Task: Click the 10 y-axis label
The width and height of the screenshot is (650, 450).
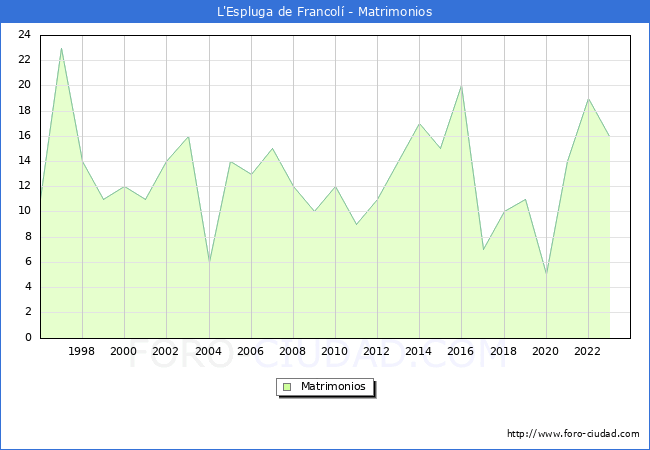Action: pos(24,210)
